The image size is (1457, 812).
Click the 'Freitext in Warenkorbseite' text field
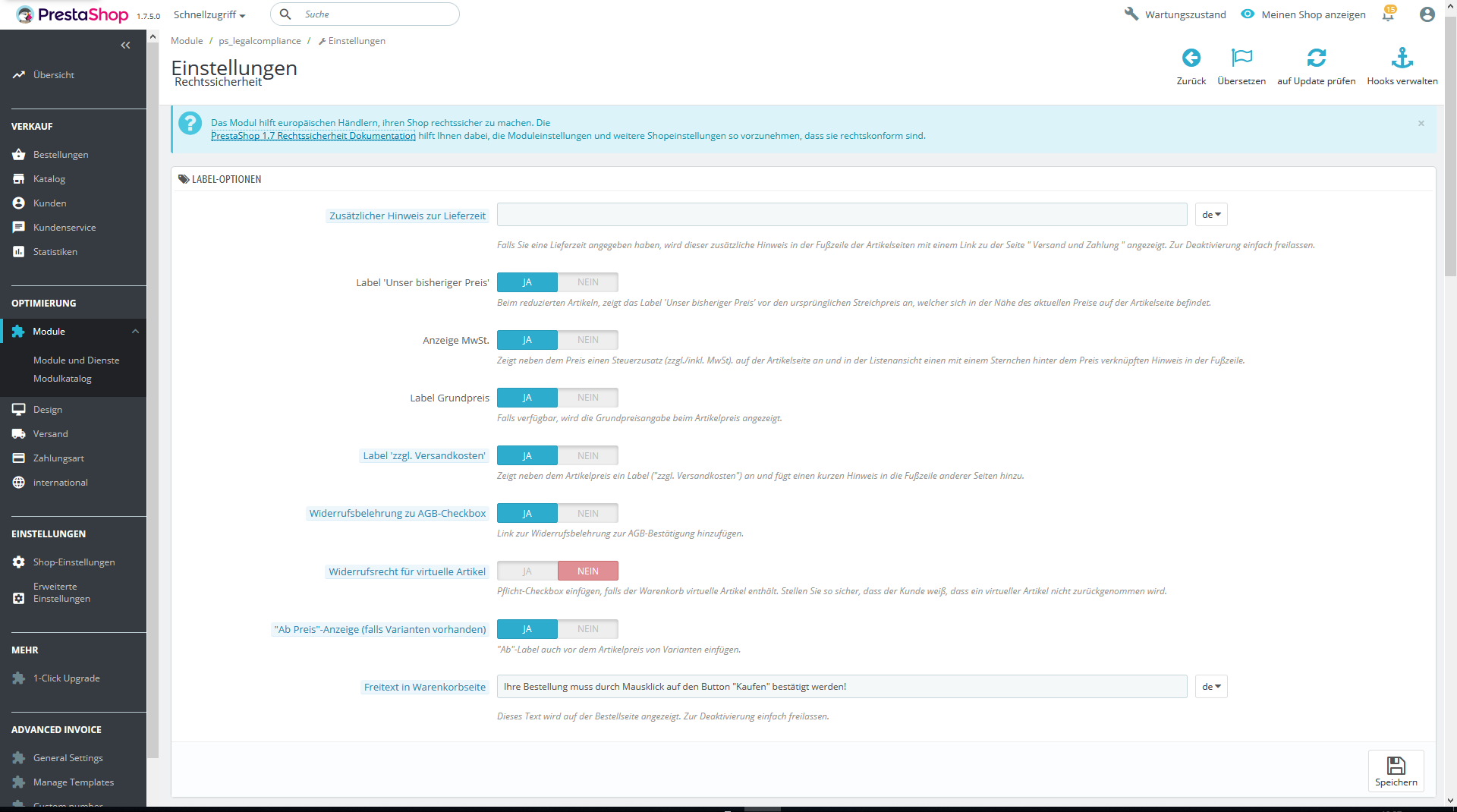842,687
